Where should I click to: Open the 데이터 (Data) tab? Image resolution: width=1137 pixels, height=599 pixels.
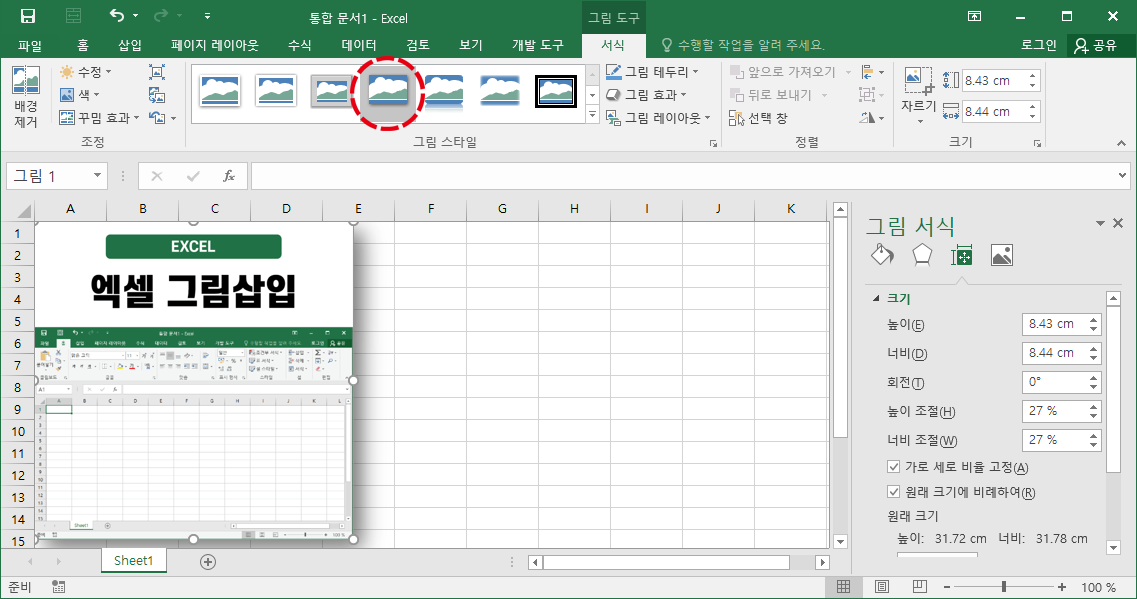pyautogui.click(x=359, y=45)
